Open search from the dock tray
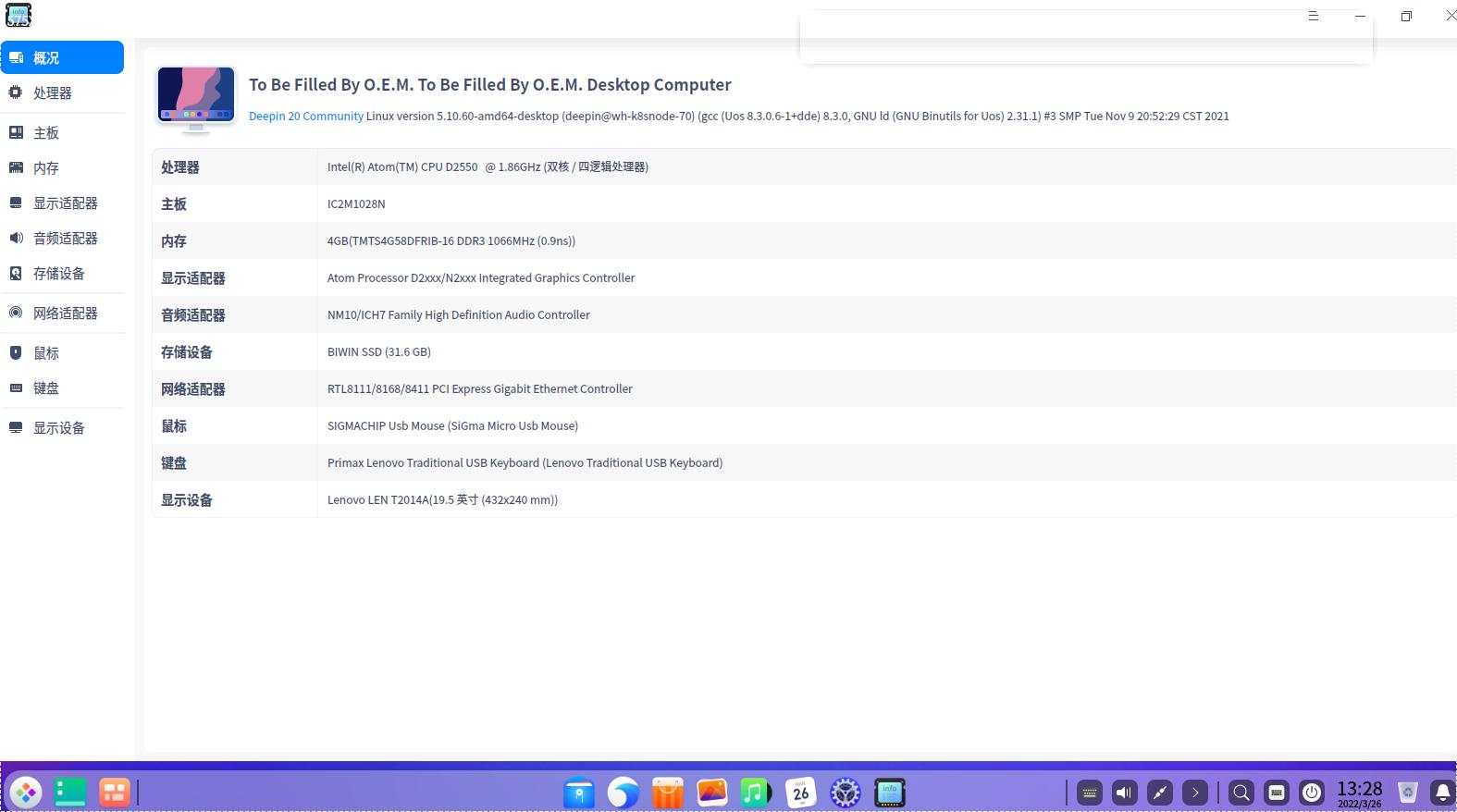 1241,793
